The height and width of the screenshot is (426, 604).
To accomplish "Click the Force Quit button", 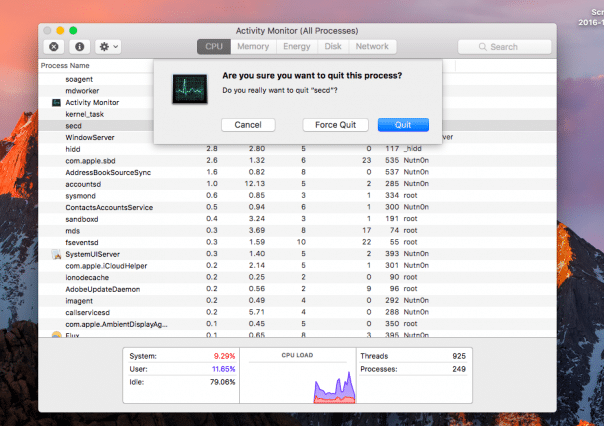I will point(336,125).
